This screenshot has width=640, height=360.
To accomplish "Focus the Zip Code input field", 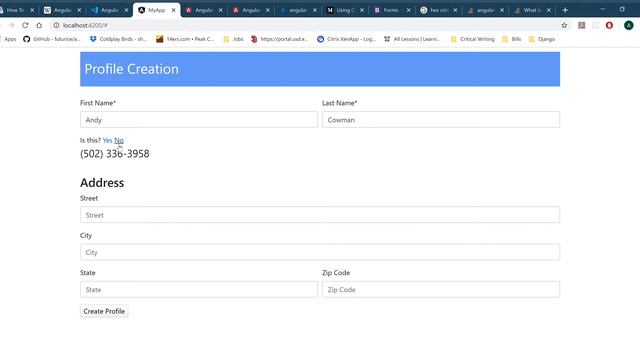I will click(441, 289).
